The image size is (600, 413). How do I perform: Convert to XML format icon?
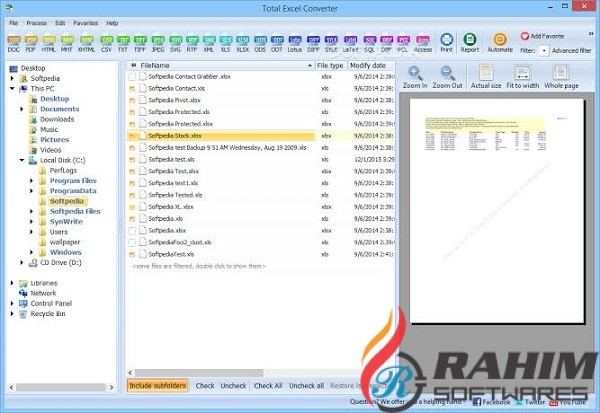coord(209,44)
